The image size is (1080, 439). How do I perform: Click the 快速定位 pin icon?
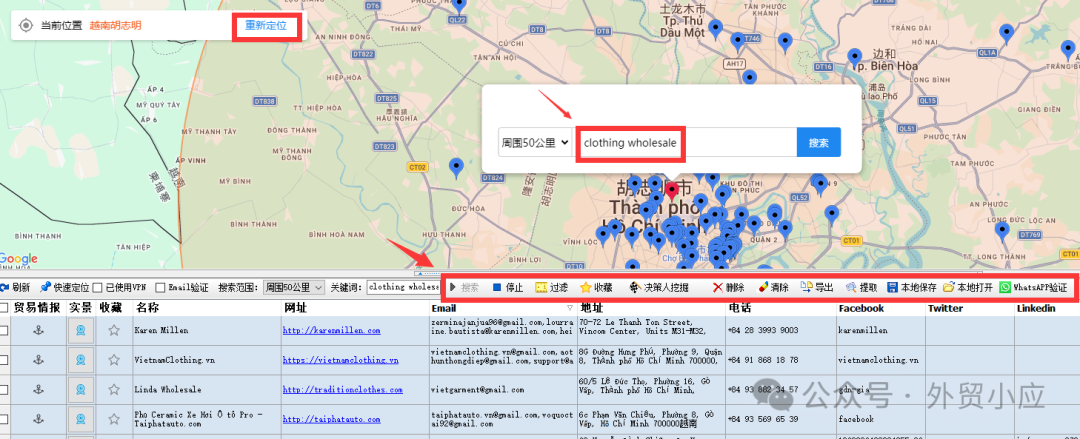(x=46, y=288)
